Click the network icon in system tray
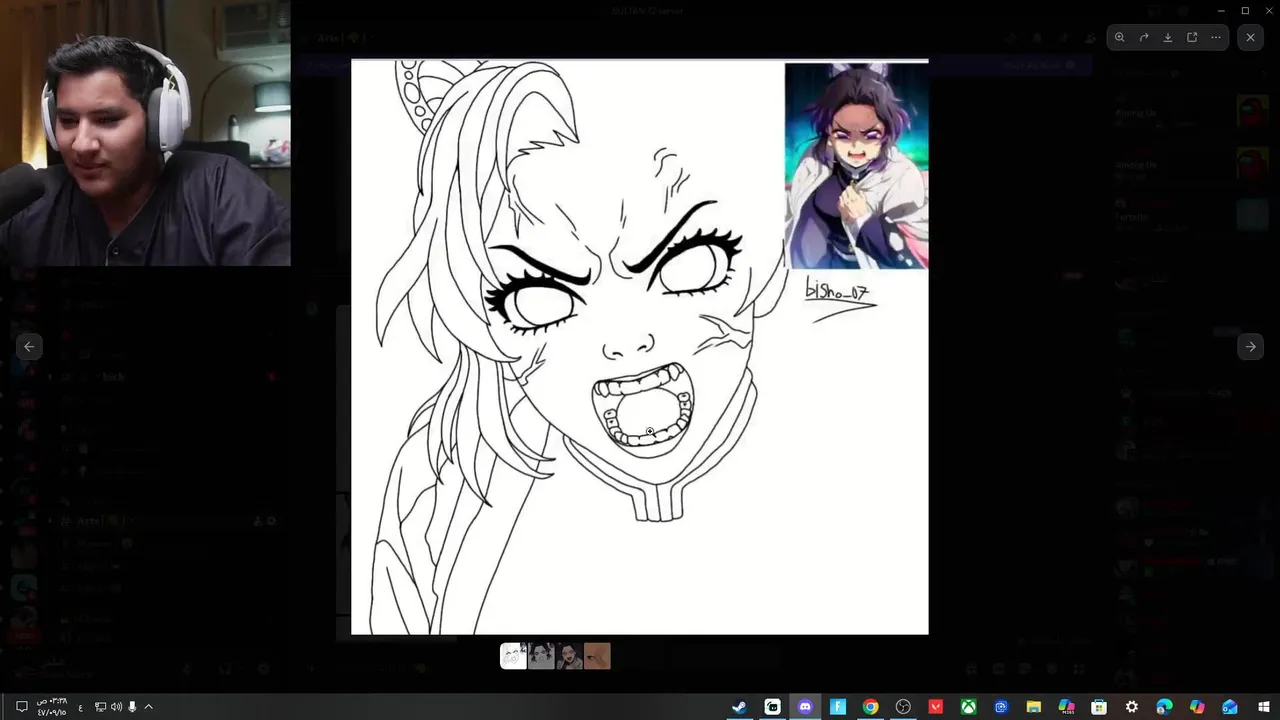The height and width of the screenshot is (720, 1280). pos(101,707)
